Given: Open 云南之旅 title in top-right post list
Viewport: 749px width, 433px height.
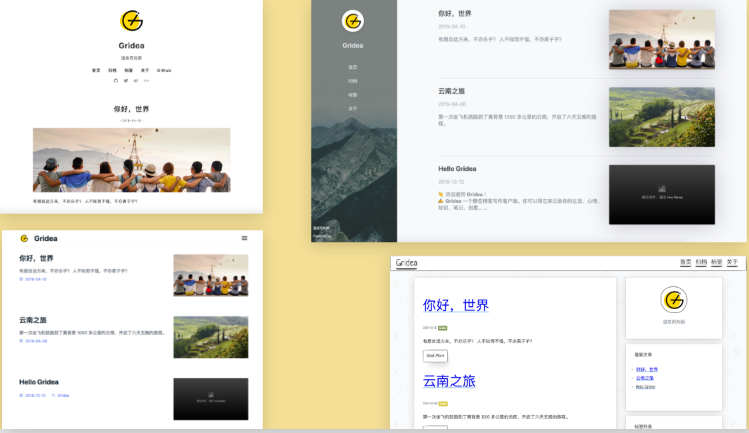Looking at the screenshot, I should click(x=451, y=91).
